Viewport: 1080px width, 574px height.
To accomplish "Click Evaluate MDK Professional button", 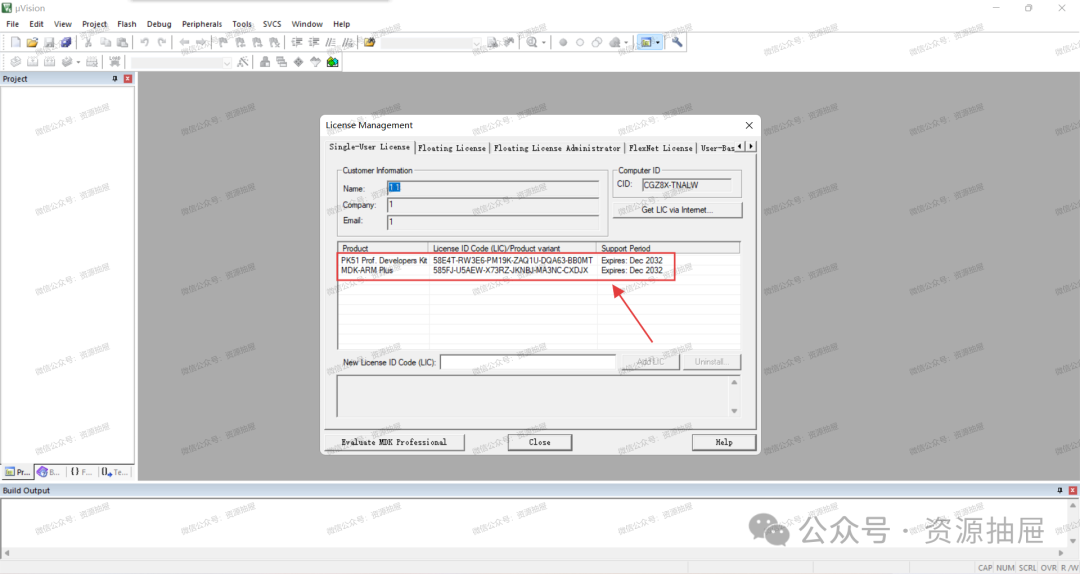I will coord(394,442).
